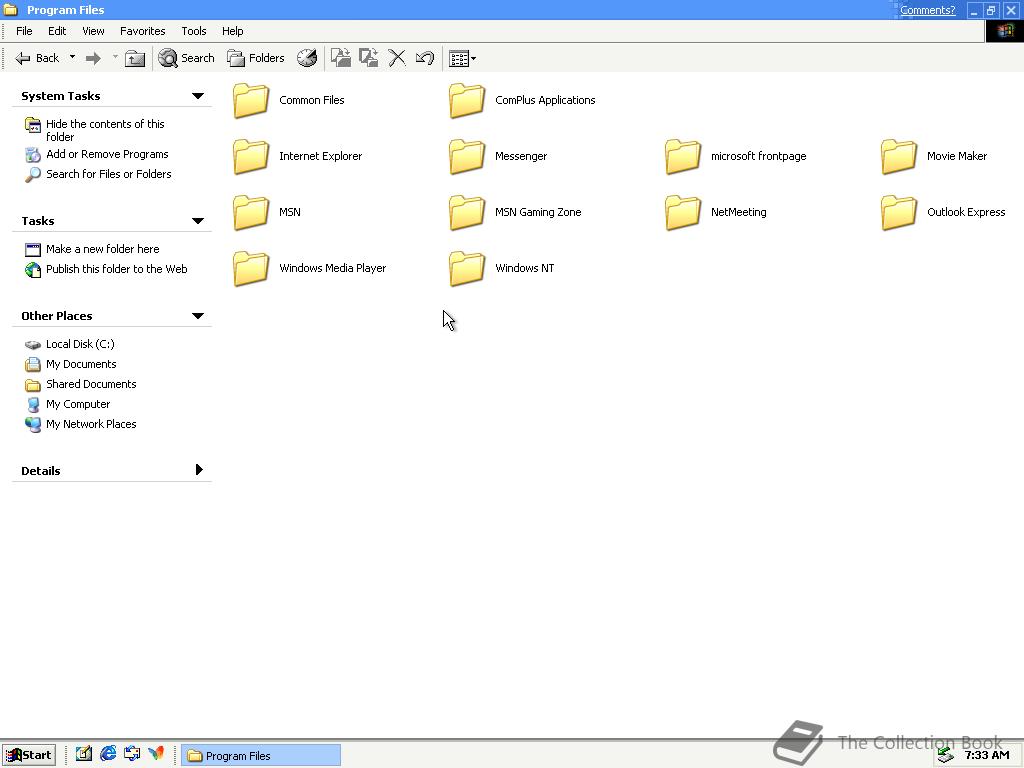Click the title bar folder icon
Screen dimensions: 1024x768
pos(10,10)
